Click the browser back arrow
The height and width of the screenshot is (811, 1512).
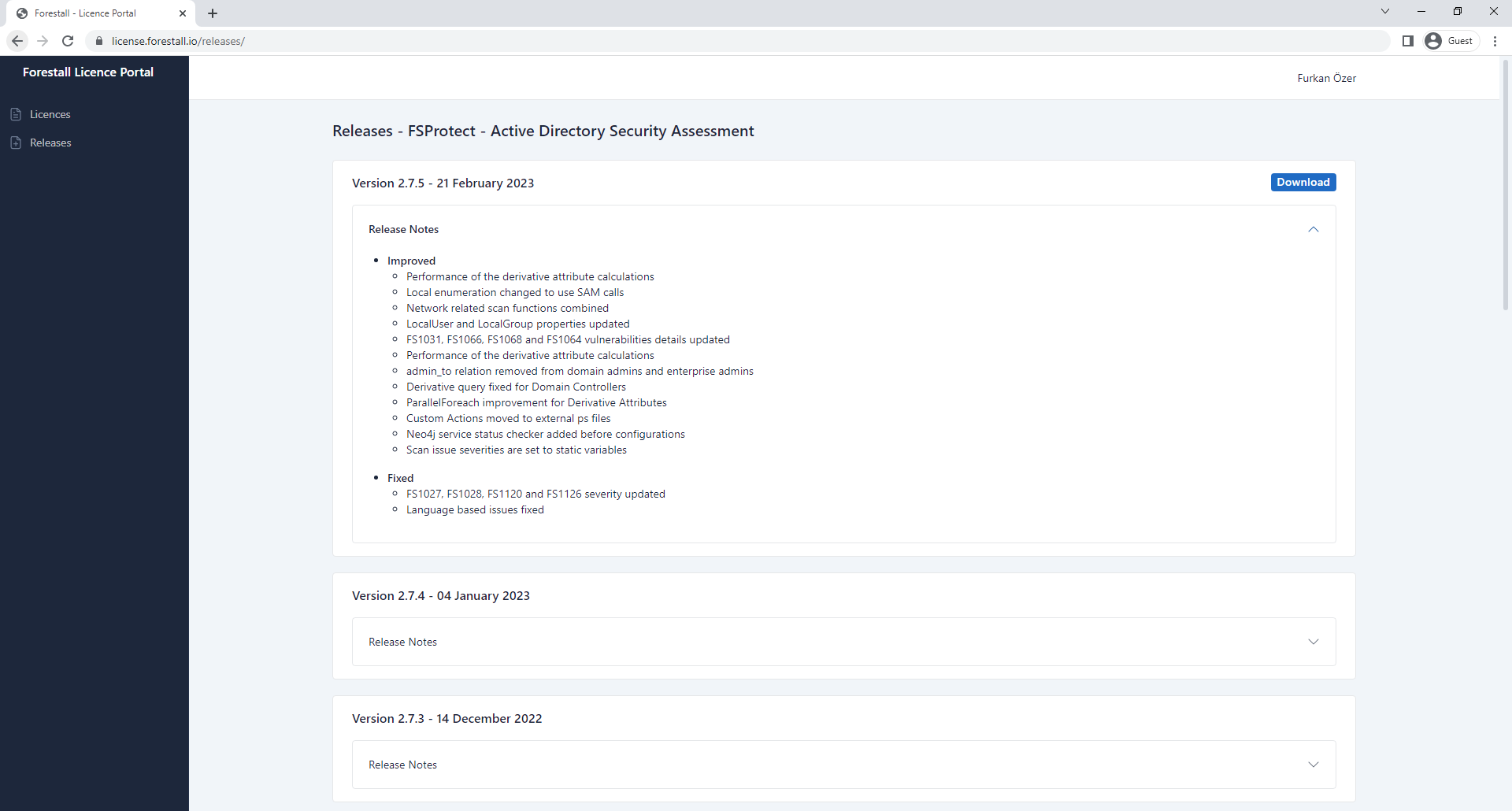pyautogui.click(x=17, y=41)
